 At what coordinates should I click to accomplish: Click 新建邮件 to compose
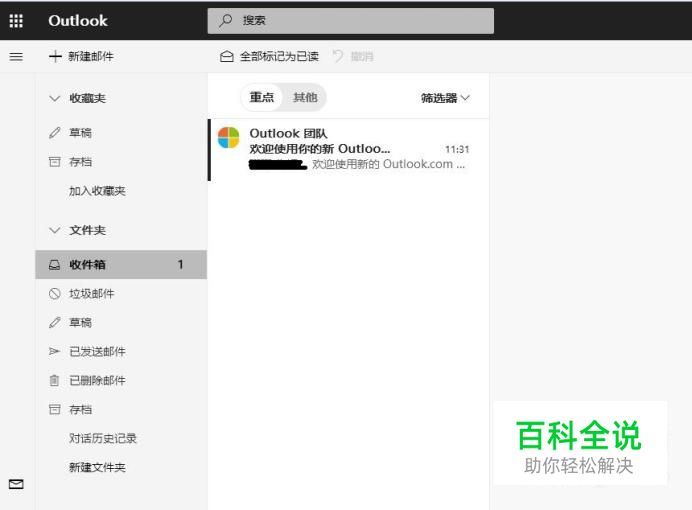81,56
